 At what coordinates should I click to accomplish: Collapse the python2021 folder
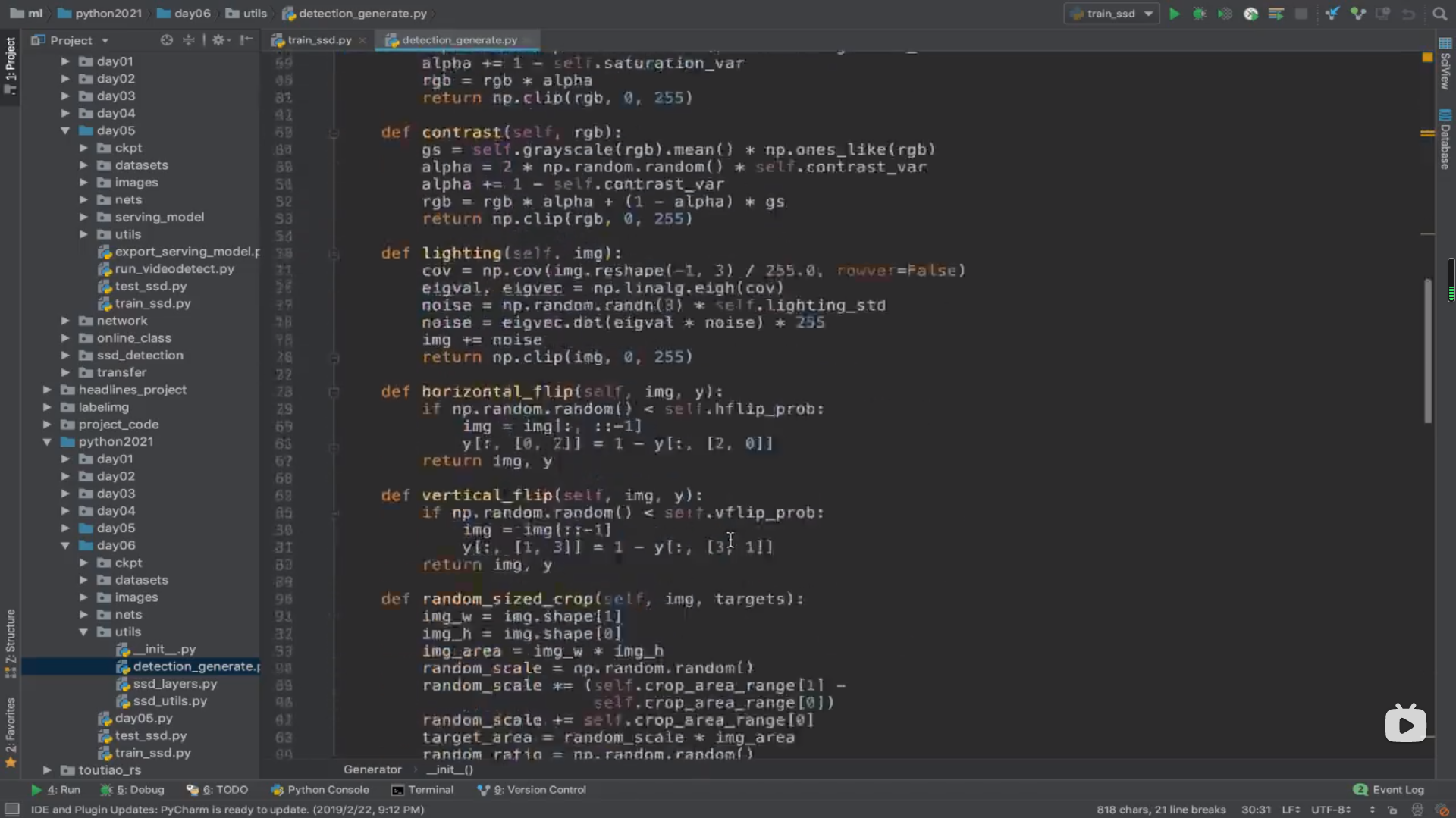coord(47,442)
